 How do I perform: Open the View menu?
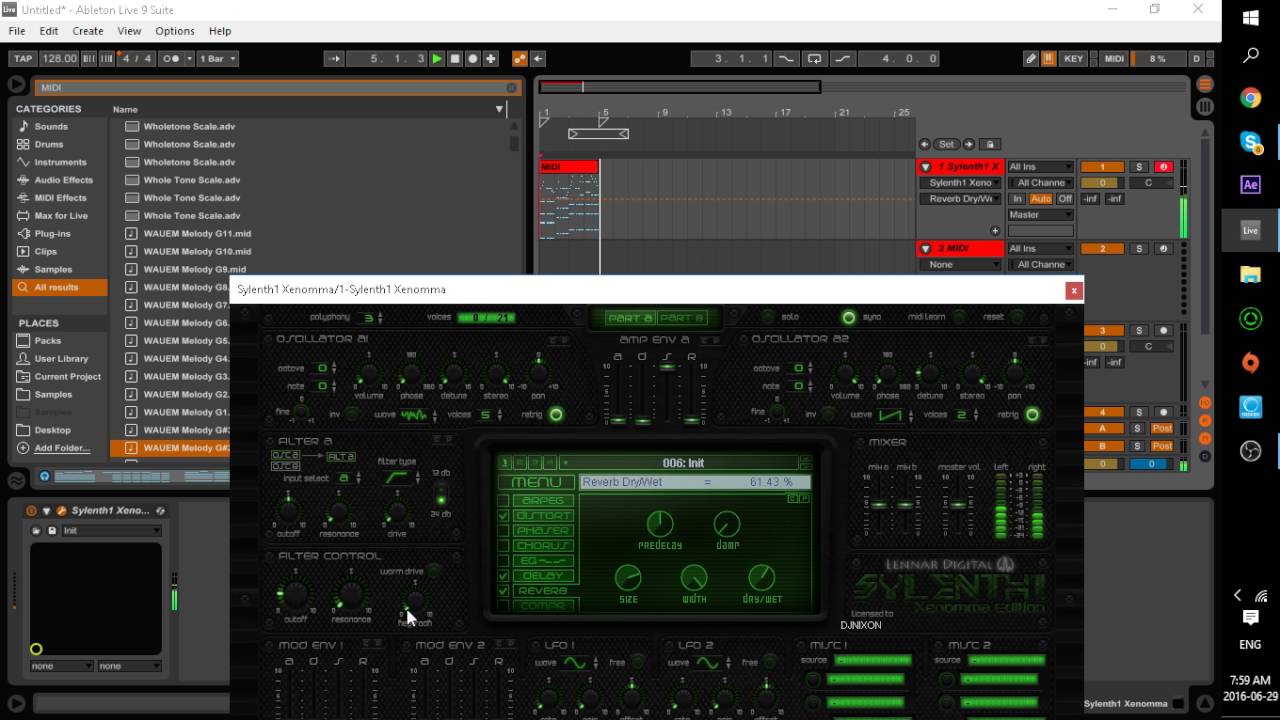tap(129, 31)
